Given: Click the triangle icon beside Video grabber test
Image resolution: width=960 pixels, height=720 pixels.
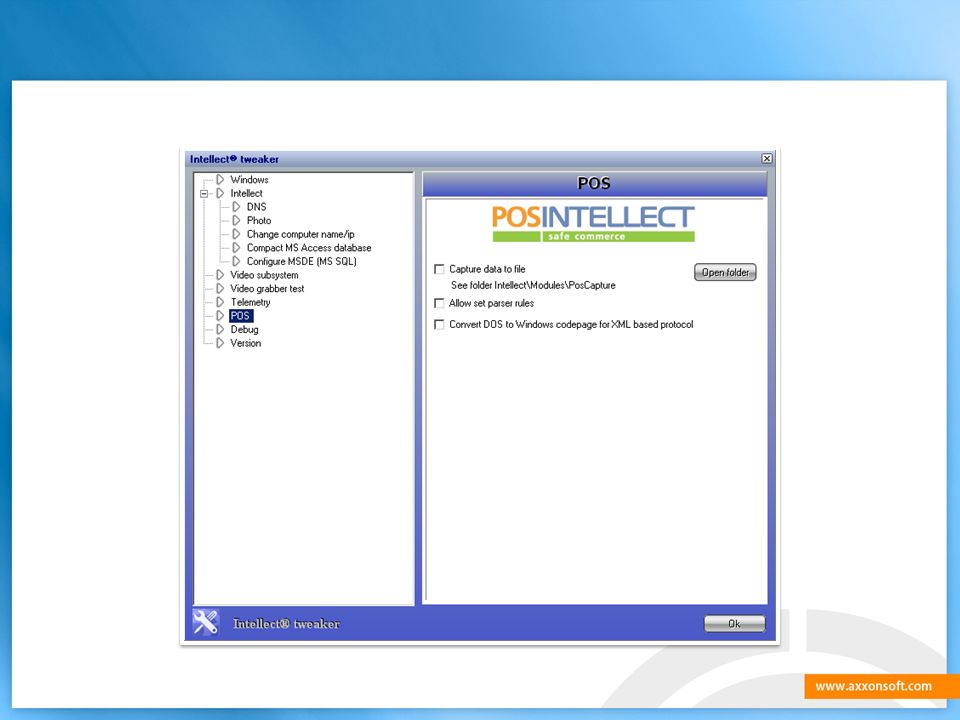Looking at the screenshot, I should (220, 288).
